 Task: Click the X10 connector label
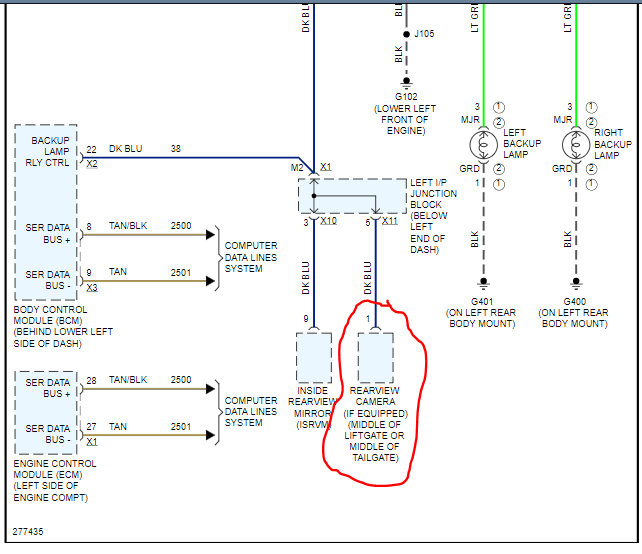click(328, 221)
